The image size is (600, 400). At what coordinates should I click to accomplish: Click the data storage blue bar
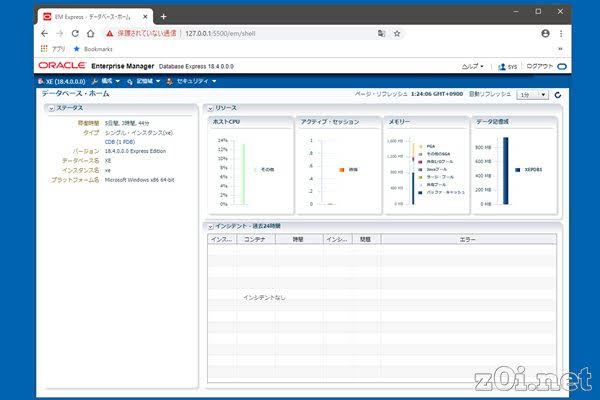tap(505, 171)
